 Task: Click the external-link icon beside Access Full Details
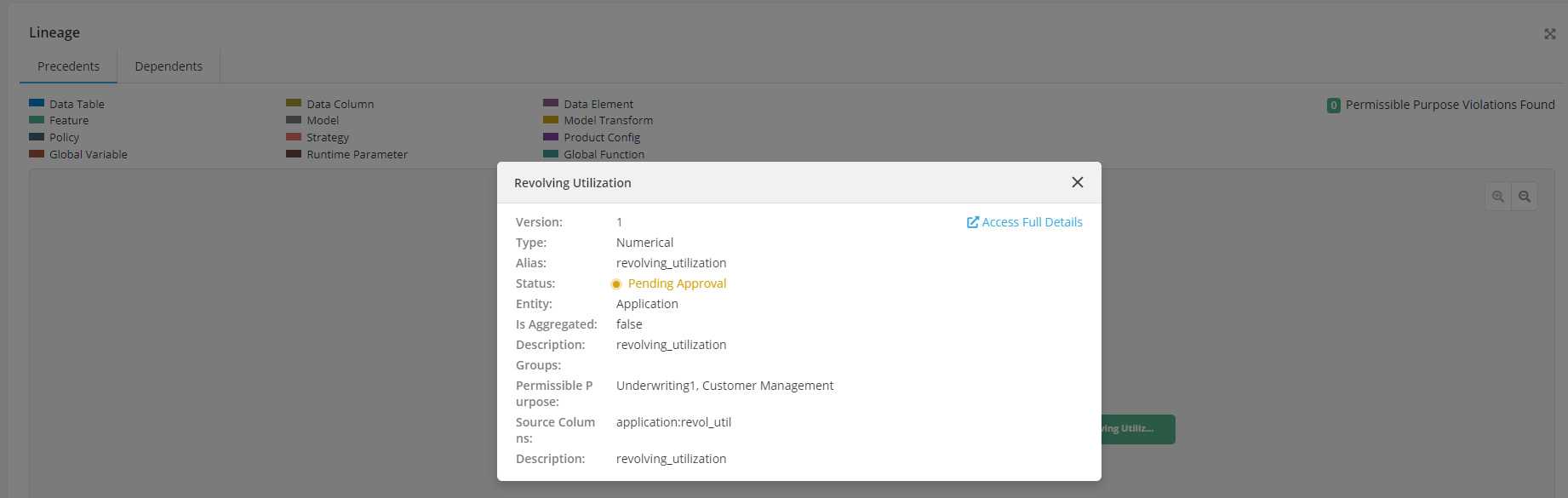973,222
